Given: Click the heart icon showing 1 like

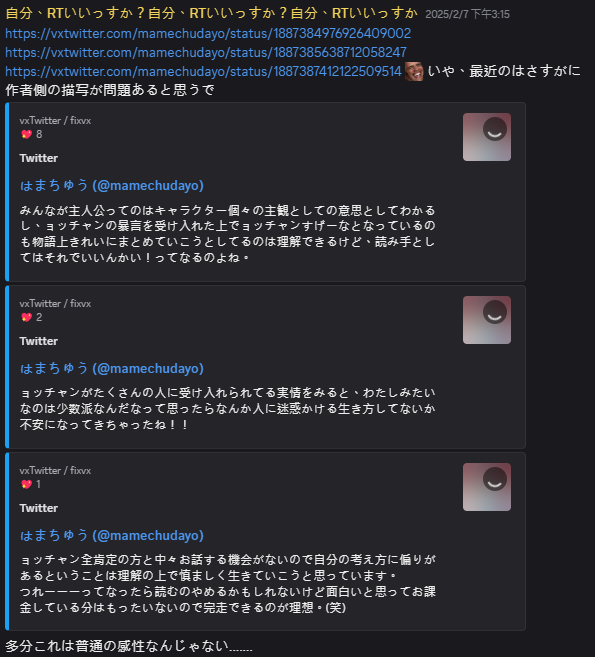Looking at the screenshot, I should click(x=26, y=484).
